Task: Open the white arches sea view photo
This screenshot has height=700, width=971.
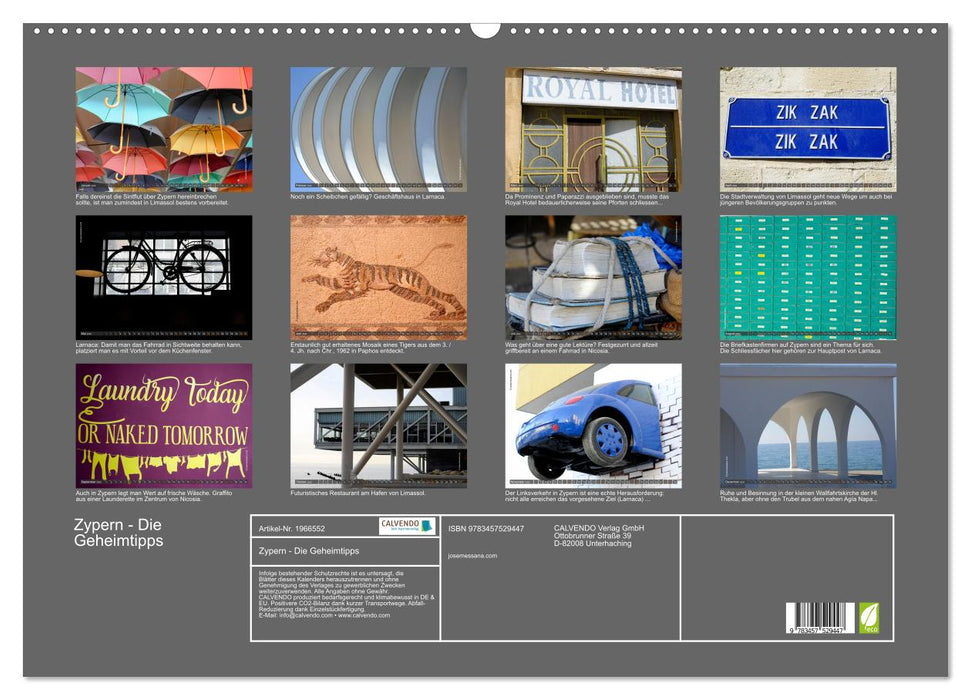Action: (x=807, y=425)
